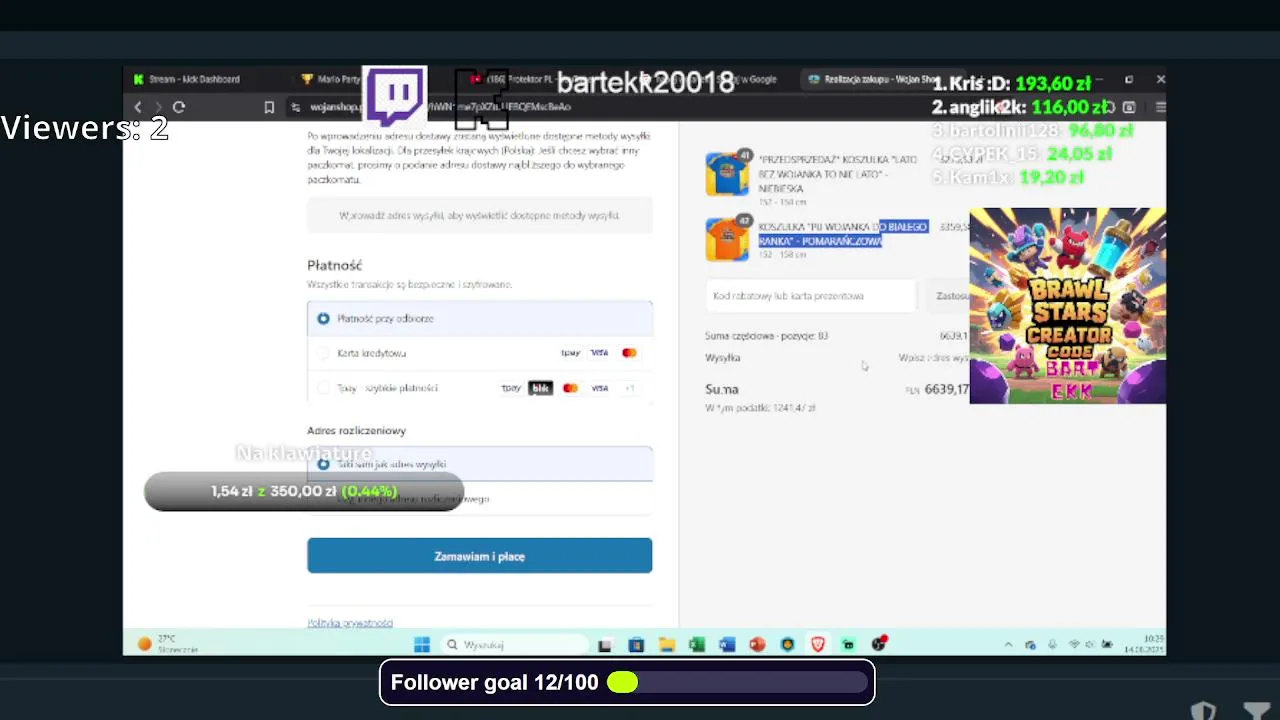Click the green app icon on the taskbar
Viewport: 1280px width, 720px height.
tap(848, 645)
